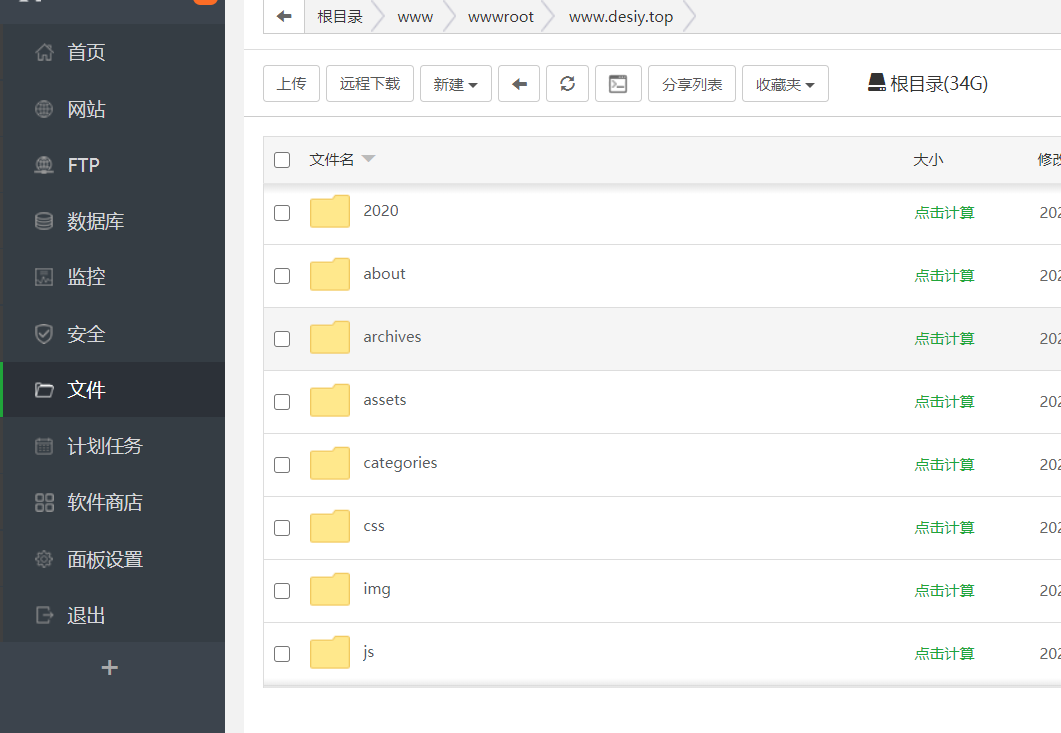
Task: Go to www.desiy.top breadcrumb
Action: 620,17
